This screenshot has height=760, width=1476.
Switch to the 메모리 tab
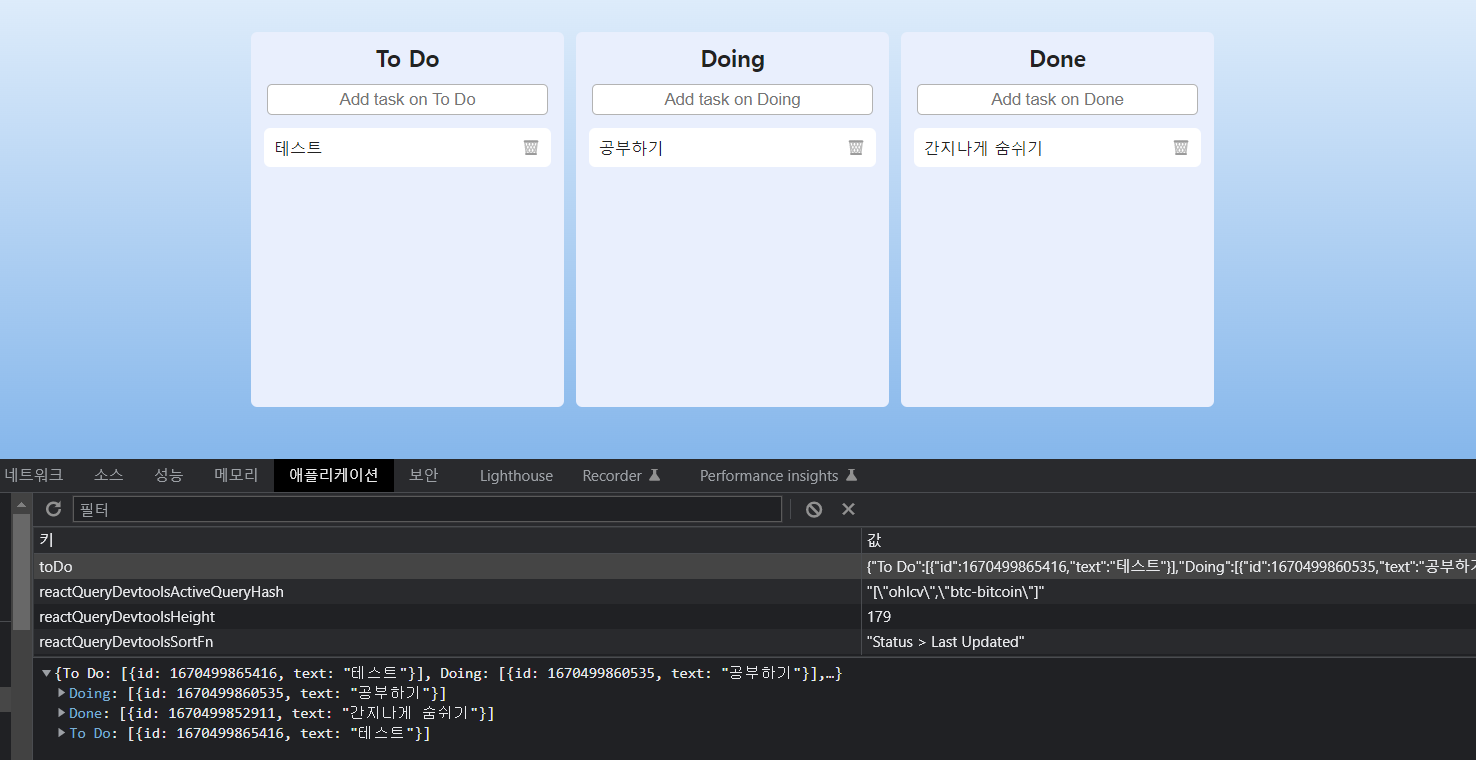[x=236, y=475]
